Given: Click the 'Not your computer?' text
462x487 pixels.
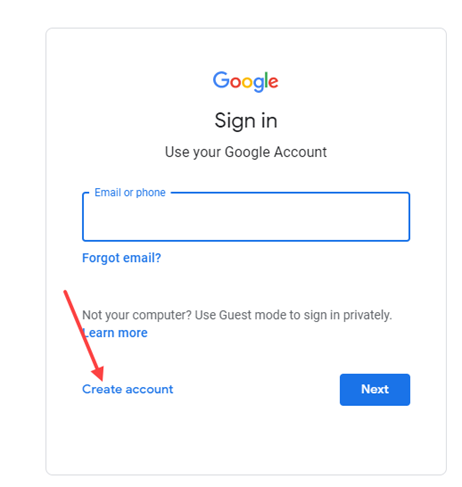Looking at the screenshot, I should [x=137, y=315].
